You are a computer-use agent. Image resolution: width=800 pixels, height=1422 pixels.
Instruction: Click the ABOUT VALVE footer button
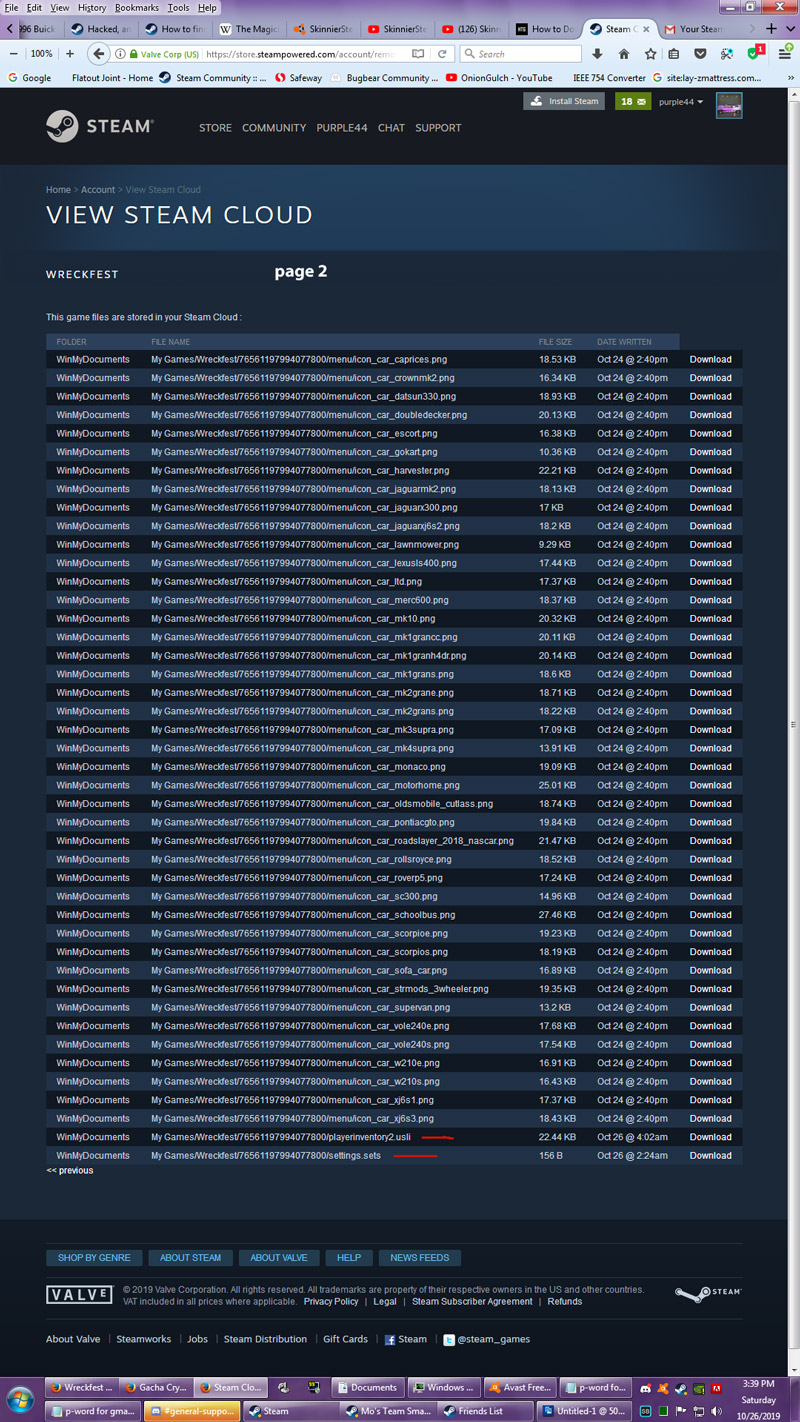[279, 1258]
